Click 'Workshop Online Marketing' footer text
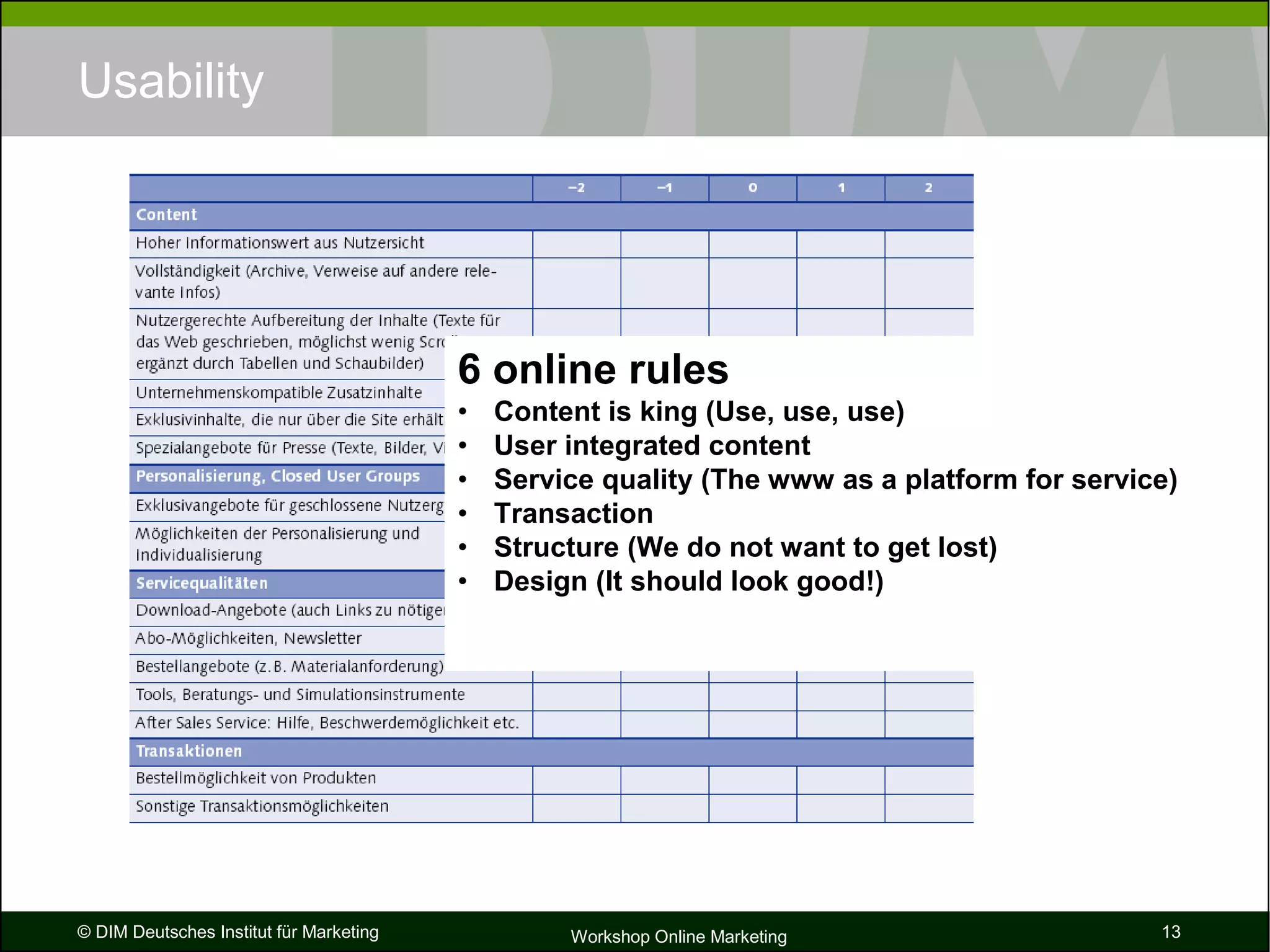The image size is (1270, 952). pos(678,936)
